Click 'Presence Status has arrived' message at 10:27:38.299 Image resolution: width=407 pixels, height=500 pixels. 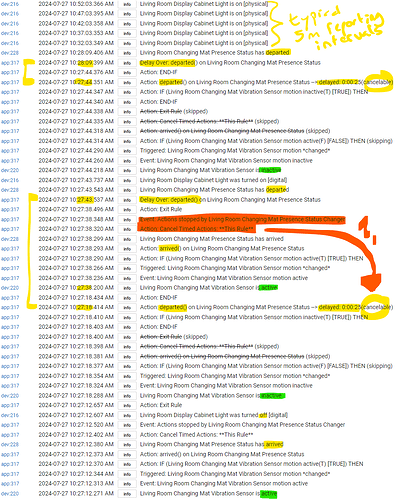pos(212,239)
